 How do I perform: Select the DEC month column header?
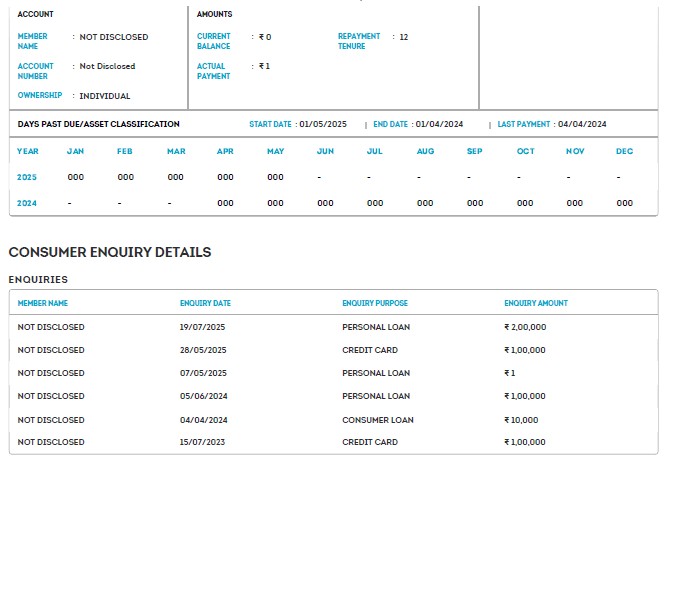pos(624,151)
